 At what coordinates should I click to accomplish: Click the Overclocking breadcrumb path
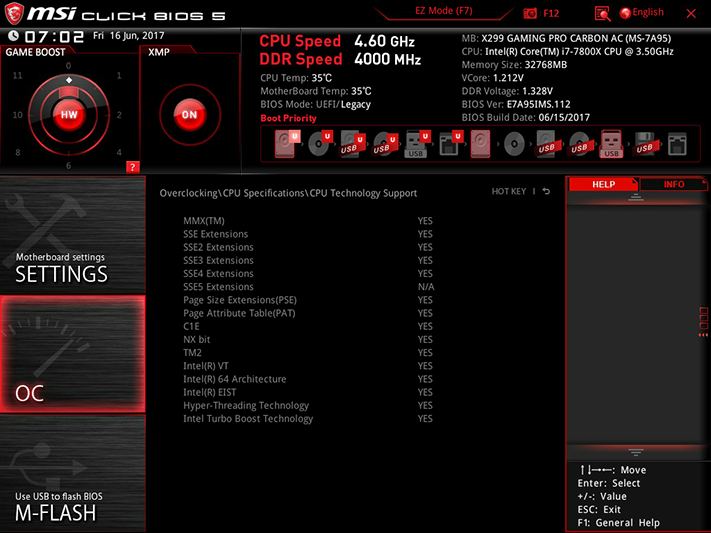point(288,193)
